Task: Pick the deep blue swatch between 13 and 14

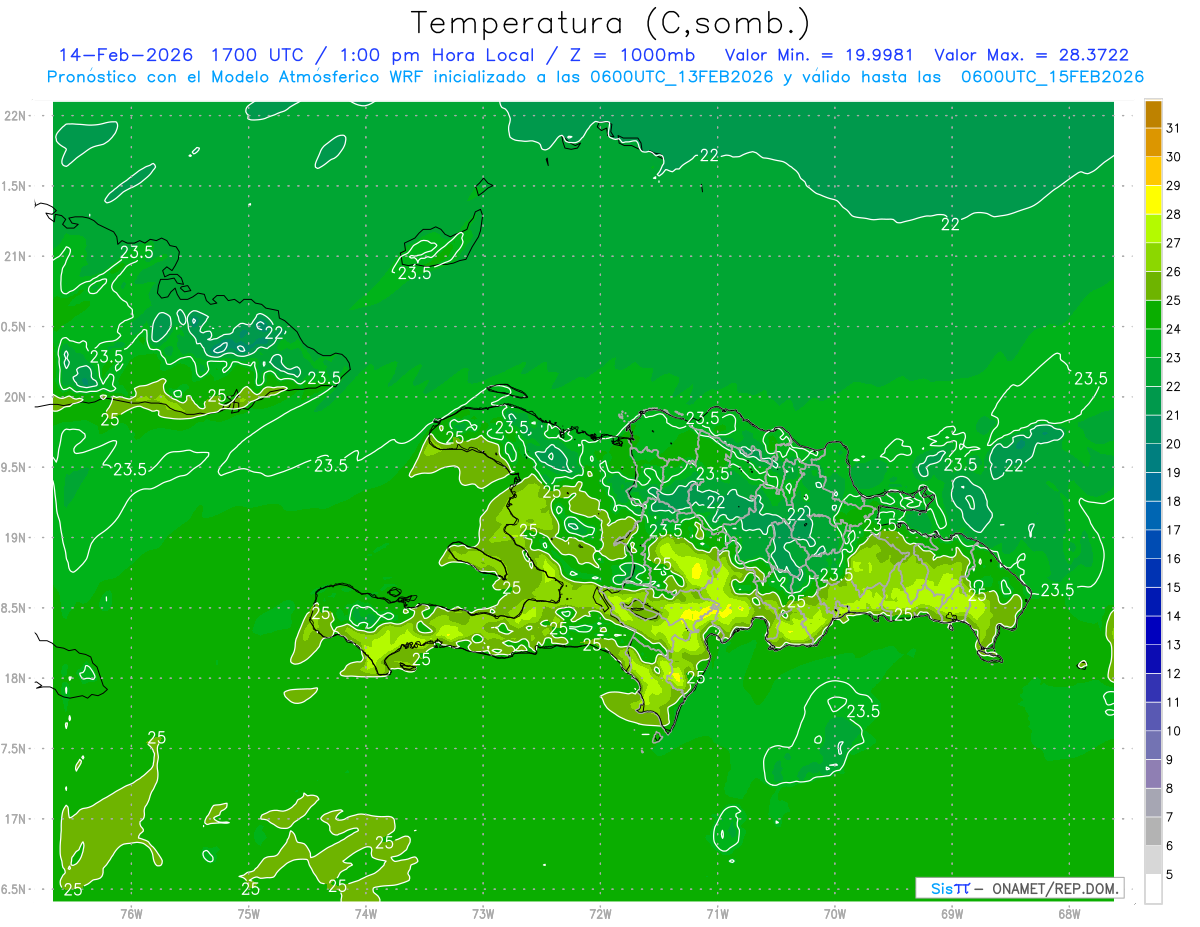Action: (1153, 631)
